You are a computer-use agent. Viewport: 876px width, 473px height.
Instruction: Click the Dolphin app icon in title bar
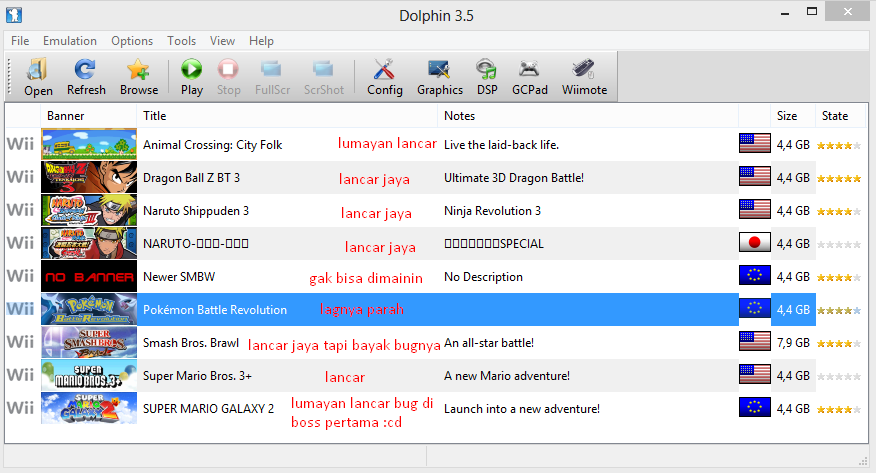coord(14,15)
